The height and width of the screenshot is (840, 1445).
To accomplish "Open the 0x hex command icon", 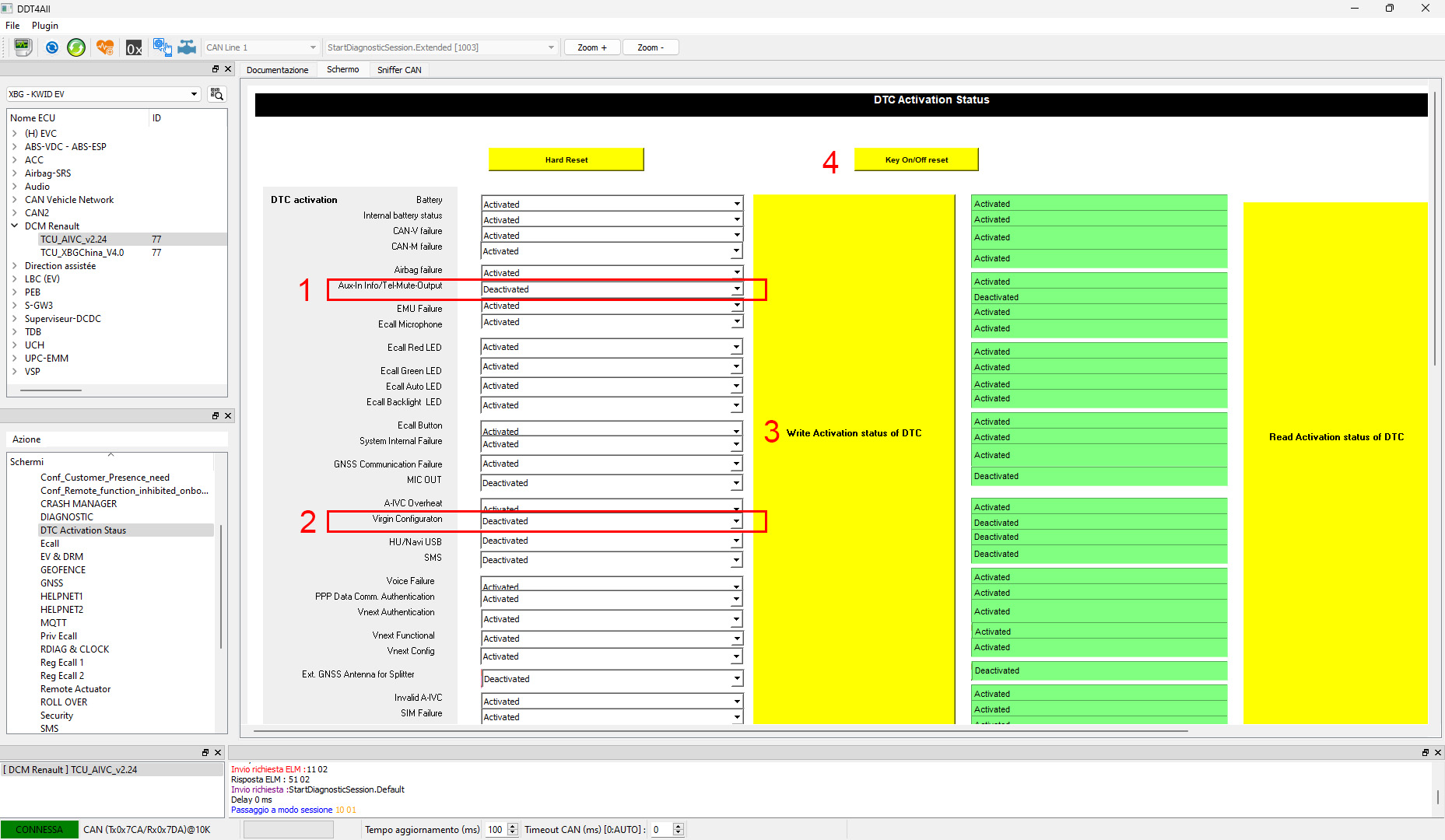I will click(x=134, y=47).
